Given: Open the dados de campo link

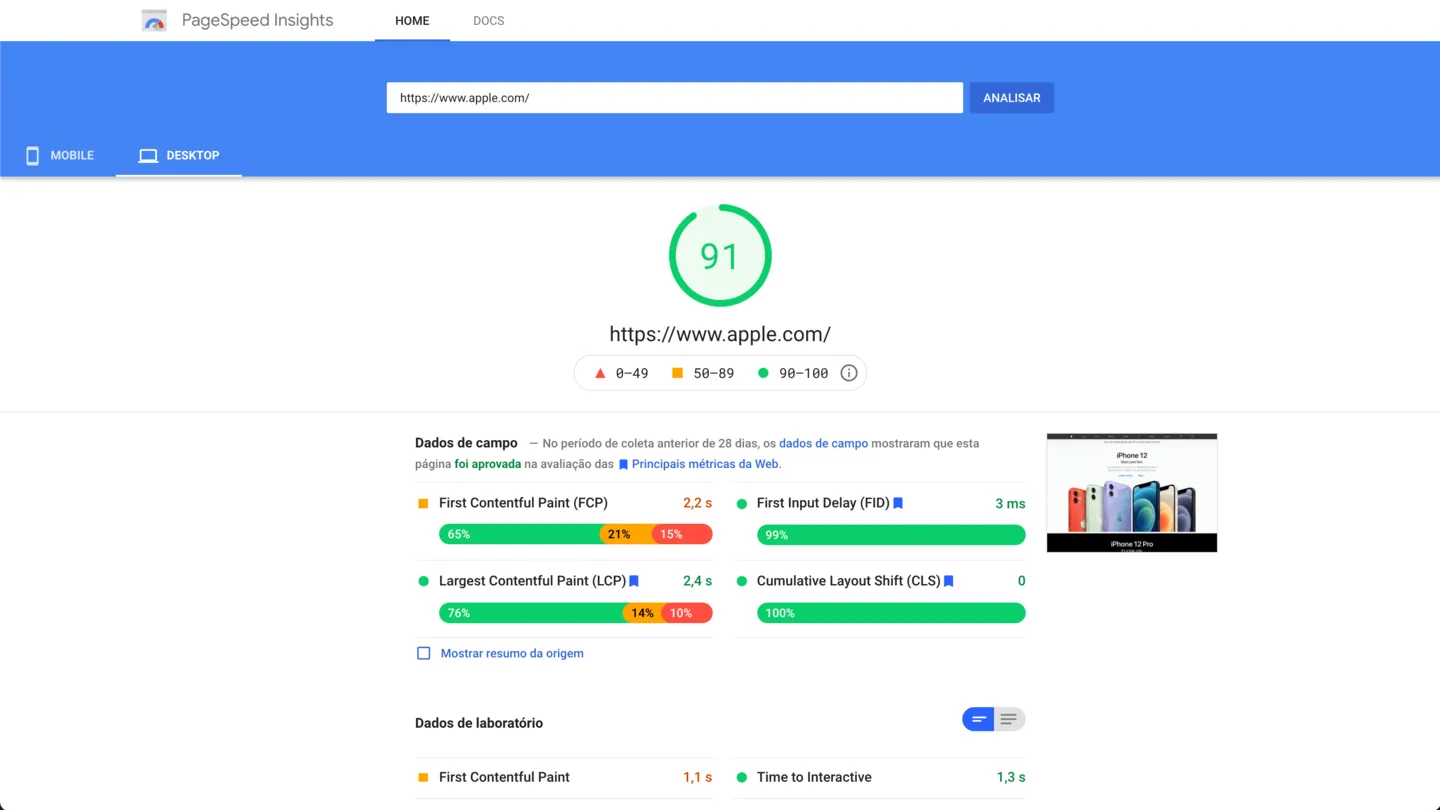Looking at the screenshot, I should (x=823, y=443).
